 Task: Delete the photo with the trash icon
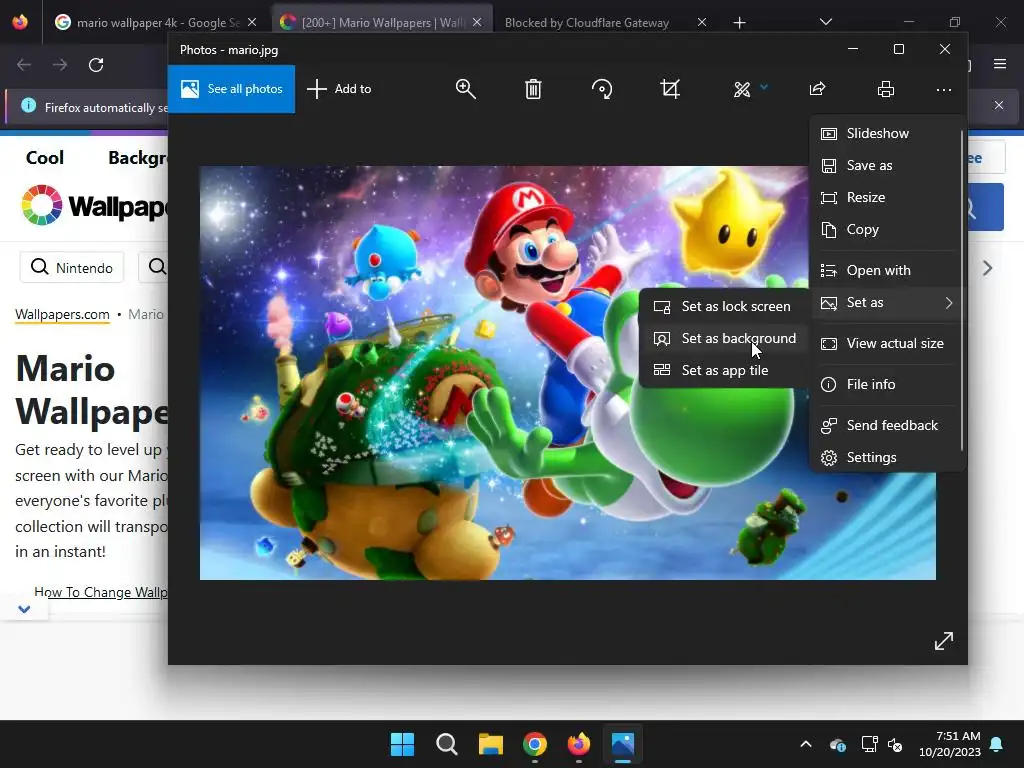(533, 89)
